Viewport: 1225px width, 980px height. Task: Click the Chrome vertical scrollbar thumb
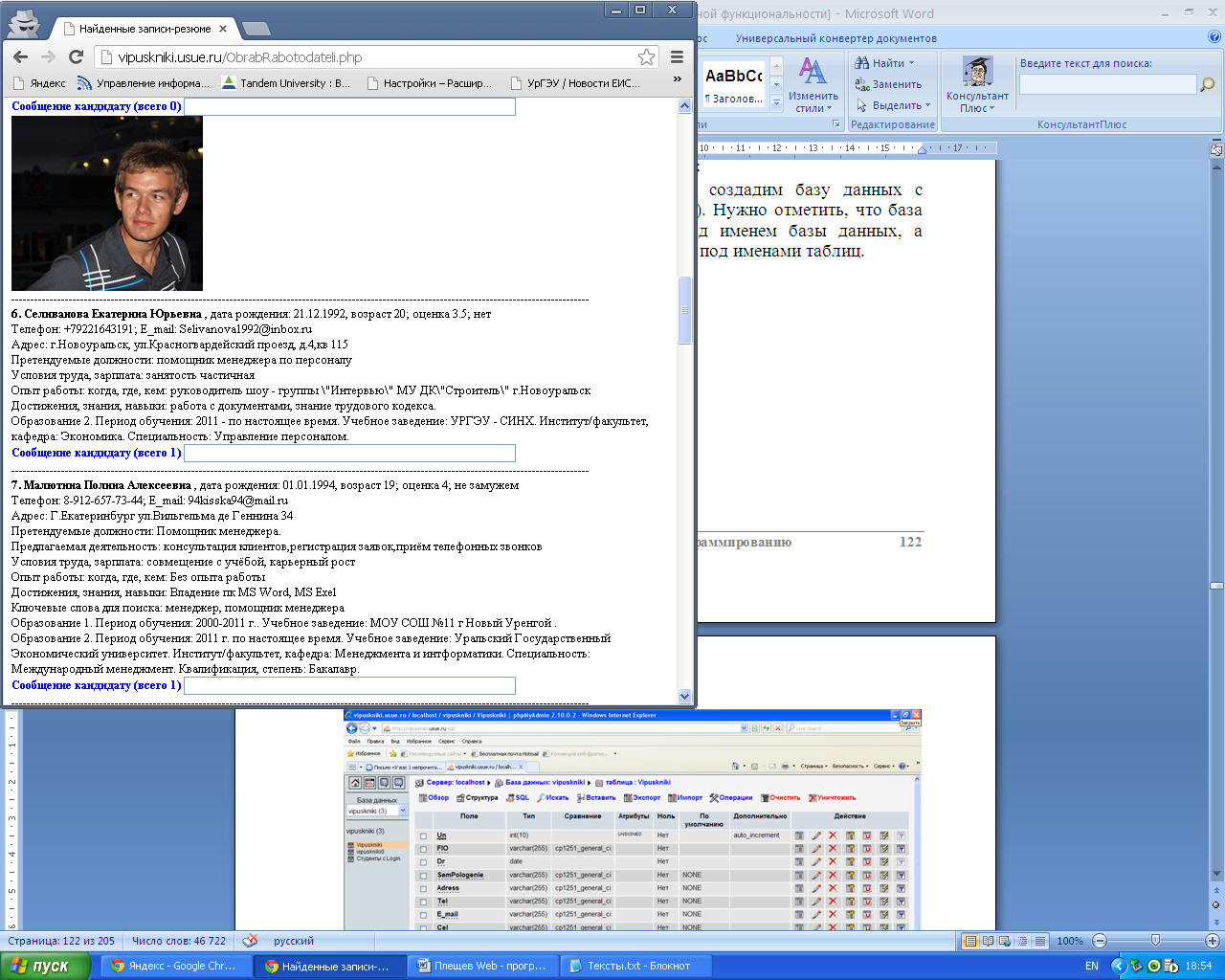click(x=684, y=310)
